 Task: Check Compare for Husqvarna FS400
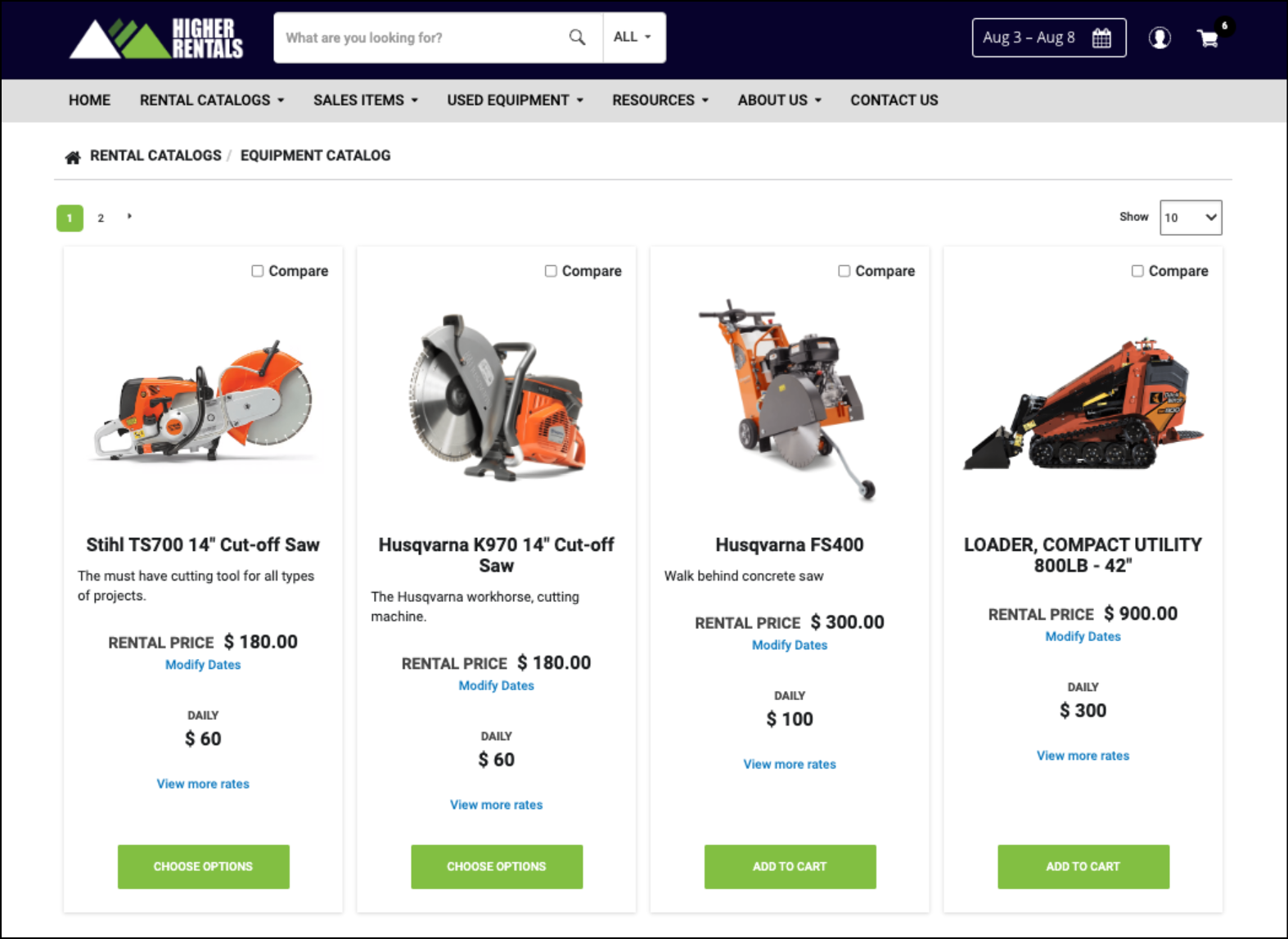pyautogui.click(x=844, y=271)
